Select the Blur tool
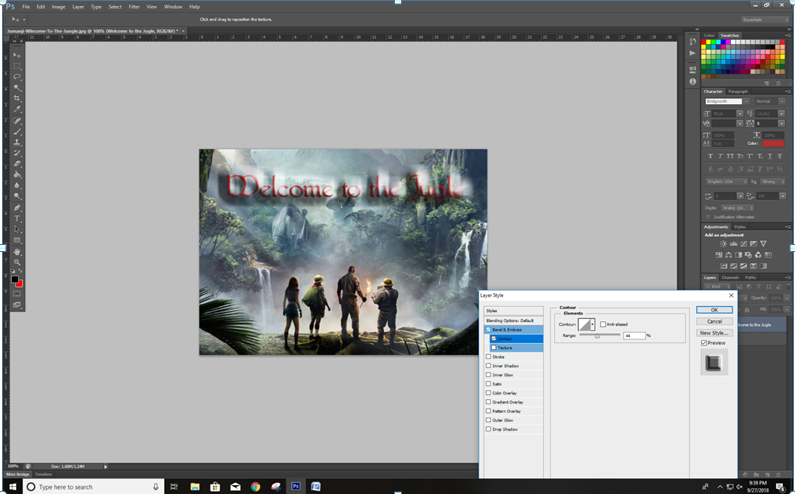 pyautogui.click(x=17, y=186)
